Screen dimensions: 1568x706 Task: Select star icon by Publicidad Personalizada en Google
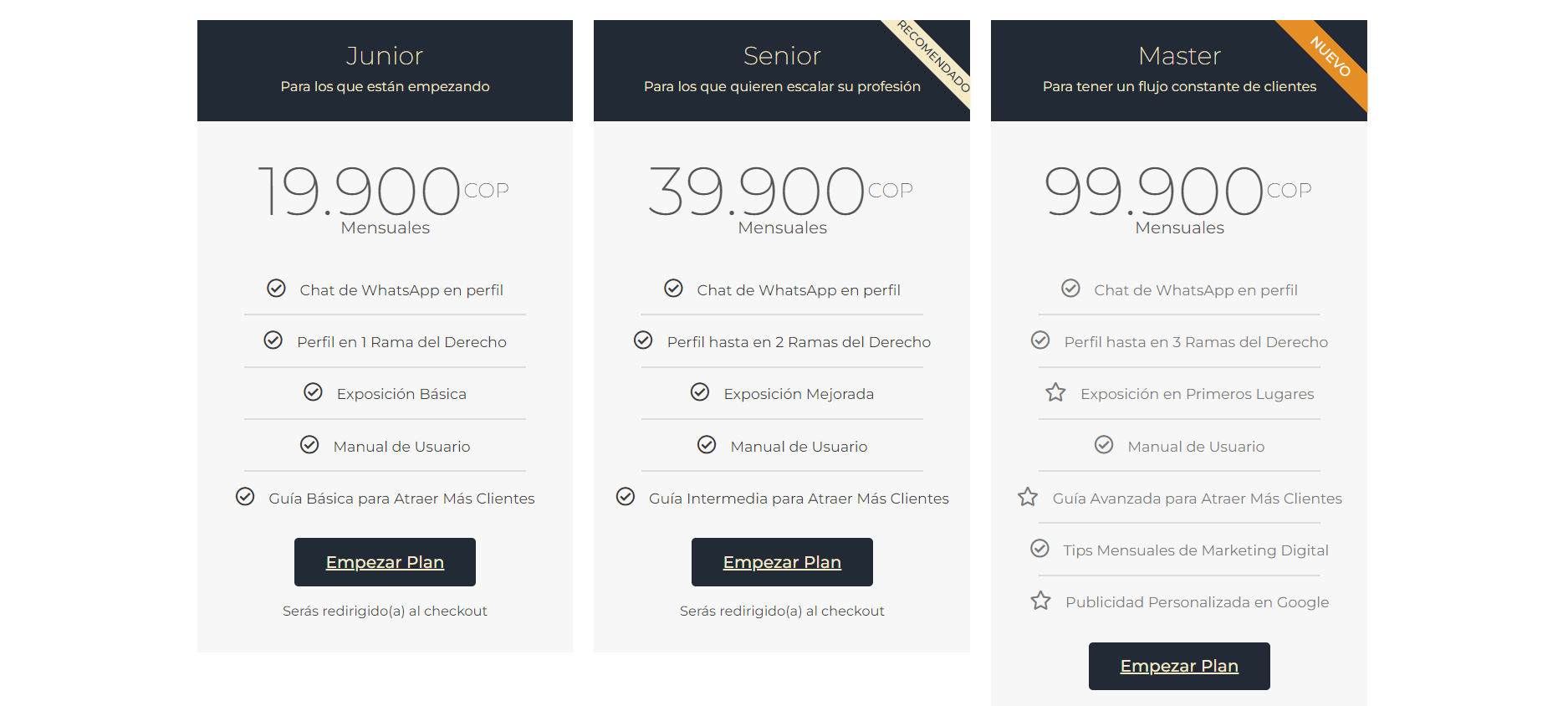(x=1040, y=601)
